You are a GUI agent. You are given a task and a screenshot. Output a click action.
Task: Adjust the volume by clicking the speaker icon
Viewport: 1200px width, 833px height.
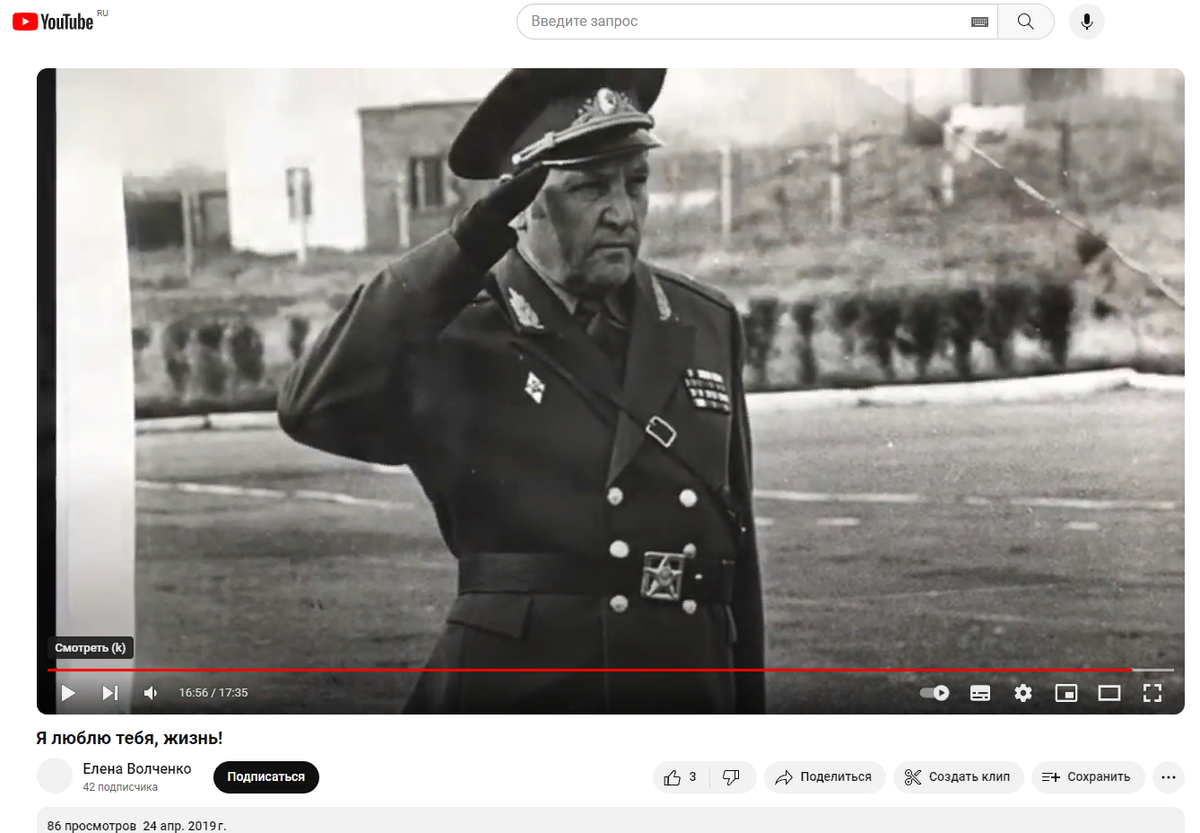[x=150, y=692]
